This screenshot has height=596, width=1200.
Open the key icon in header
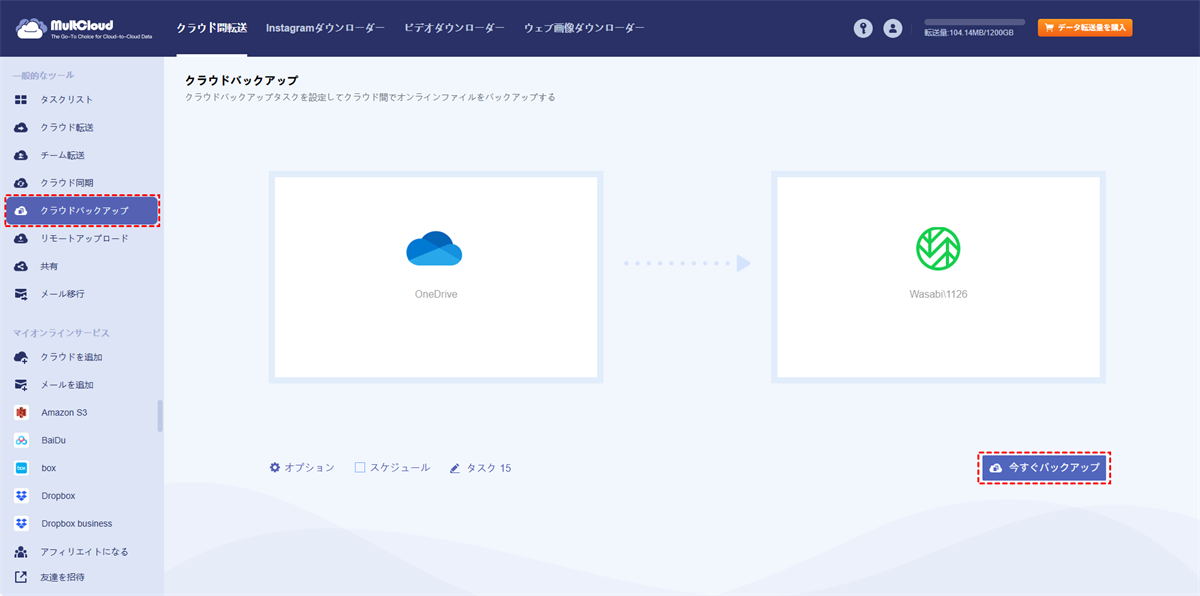tap(863, 29)
